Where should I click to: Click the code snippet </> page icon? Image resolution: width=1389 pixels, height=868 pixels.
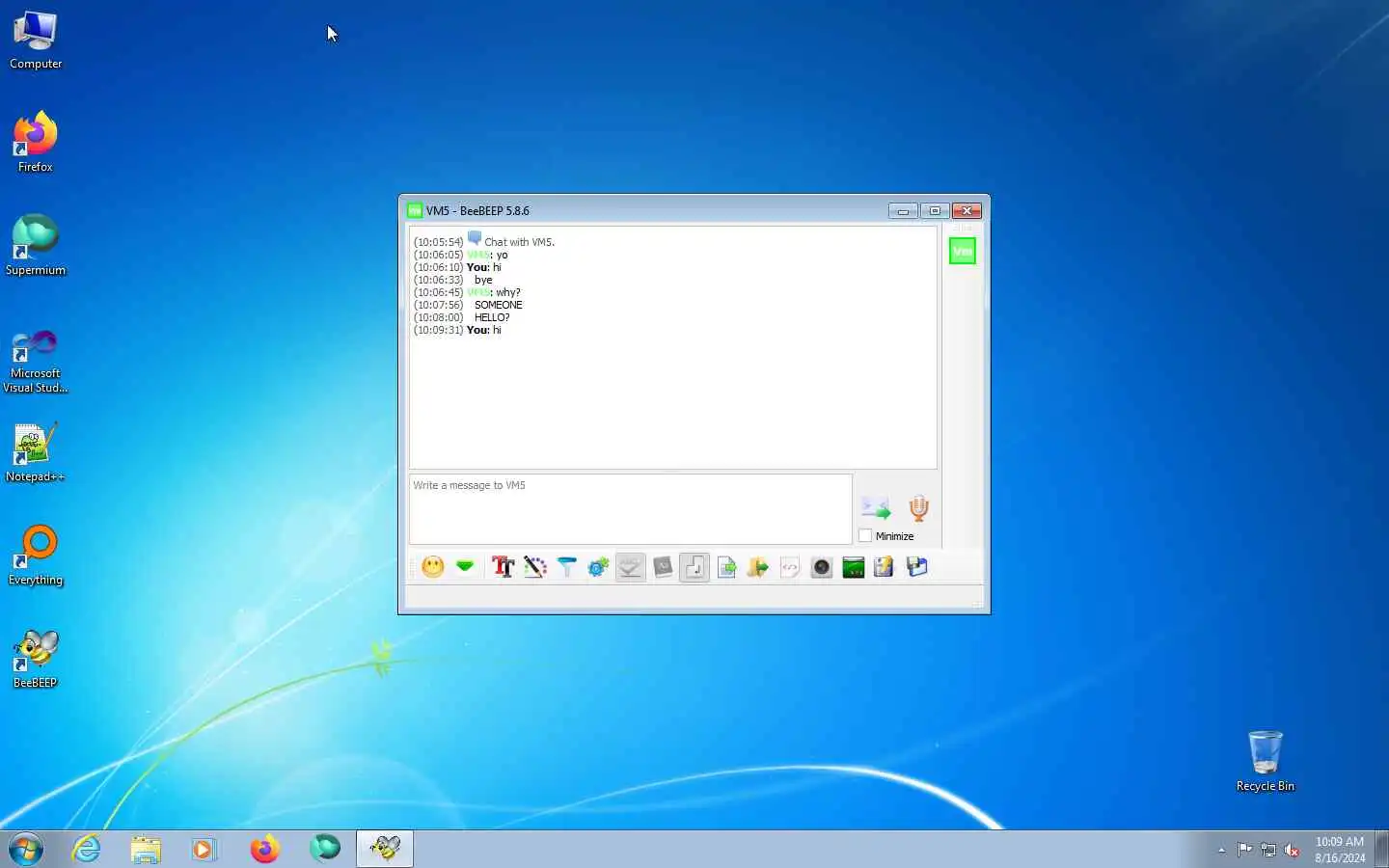pos(790,567)
